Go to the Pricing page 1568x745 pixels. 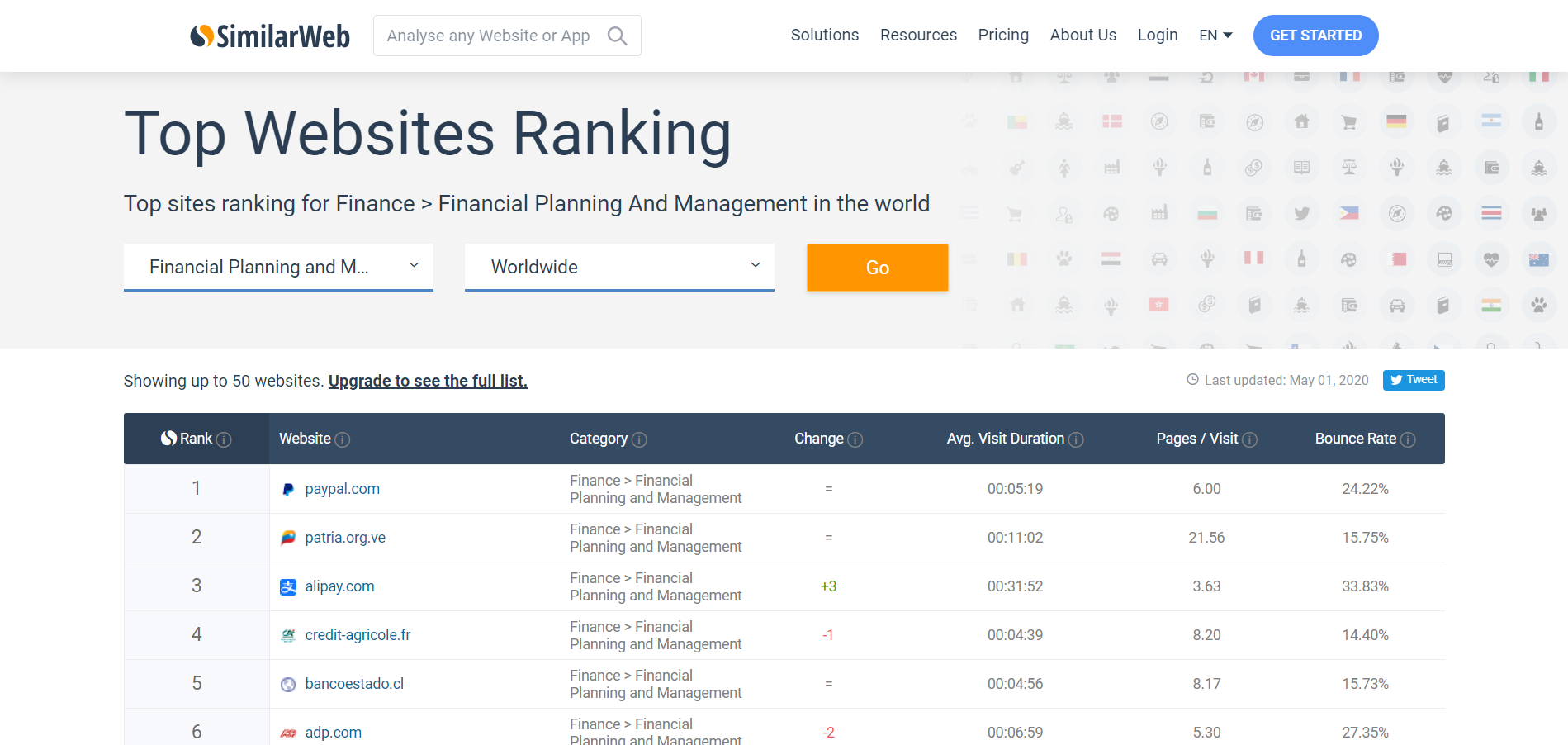(1003, 35)
